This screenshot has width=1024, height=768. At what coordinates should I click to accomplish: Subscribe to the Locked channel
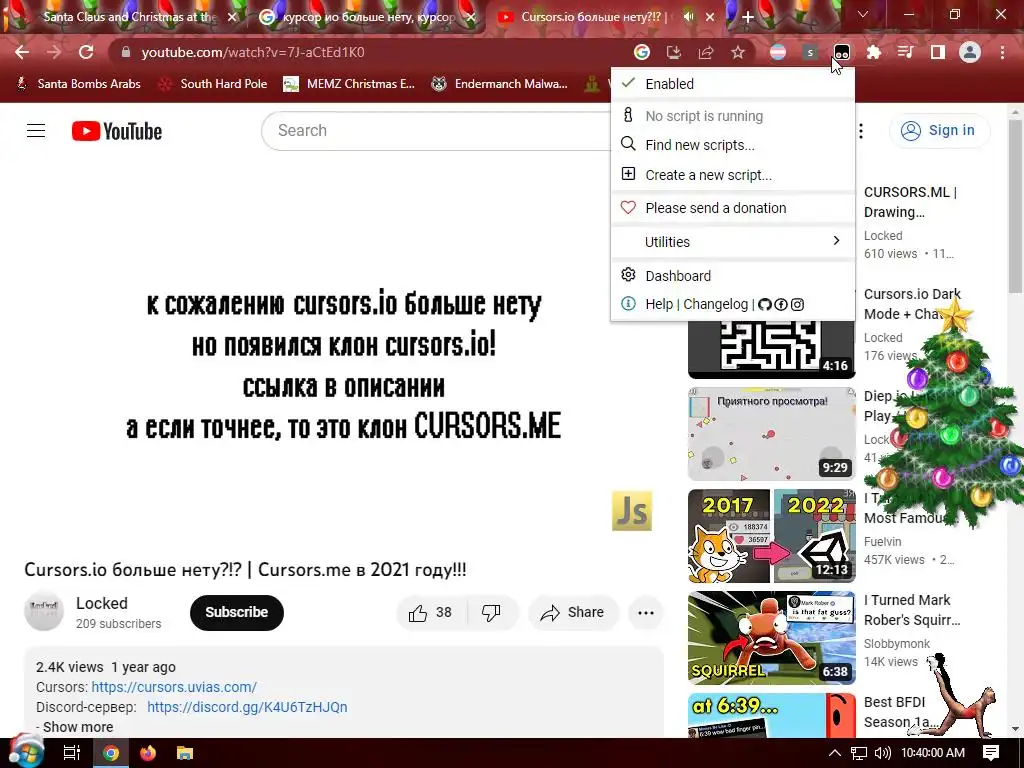pyautogui.click(x=236, y=613)
